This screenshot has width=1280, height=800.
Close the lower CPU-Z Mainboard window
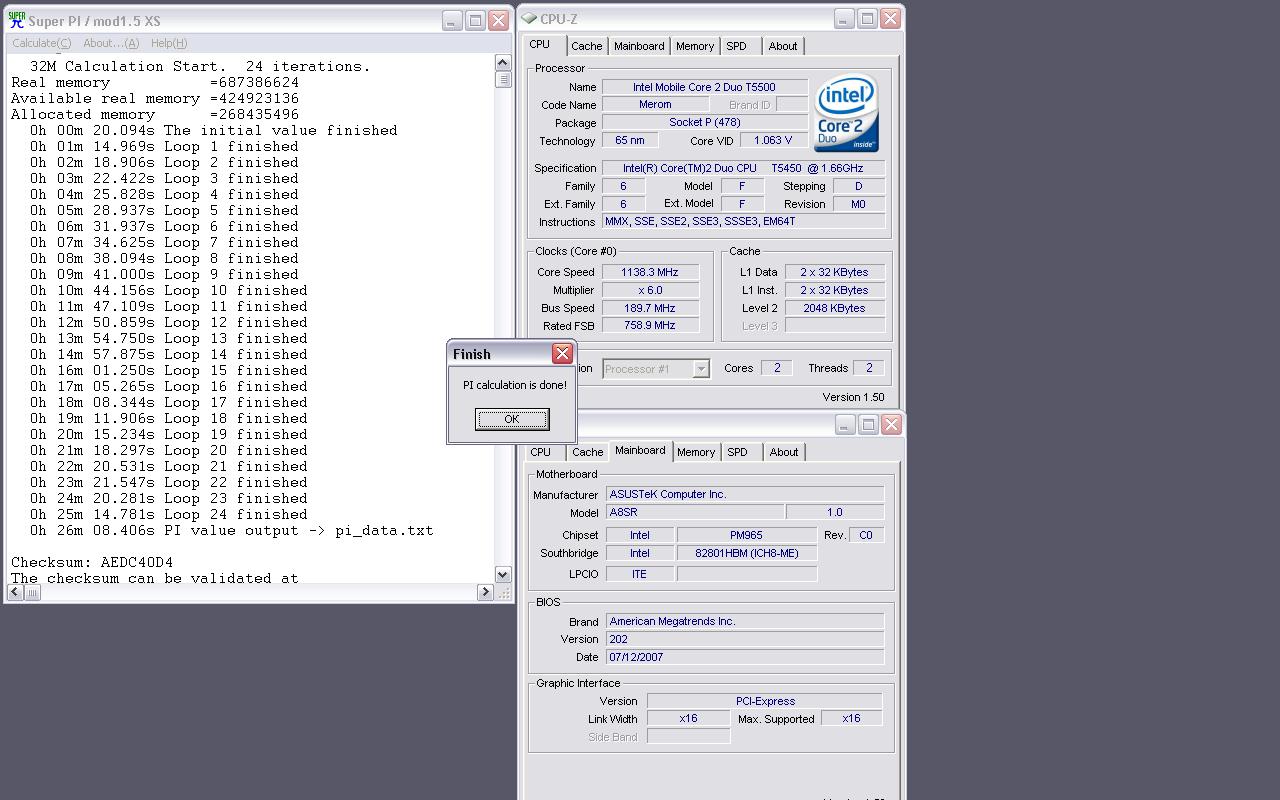click(x=891, y=424)
